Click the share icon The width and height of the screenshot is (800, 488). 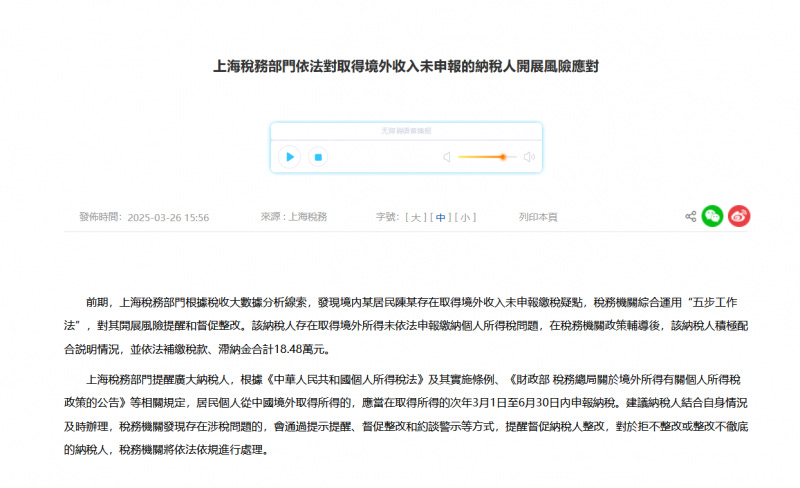[x=690, y=216]
